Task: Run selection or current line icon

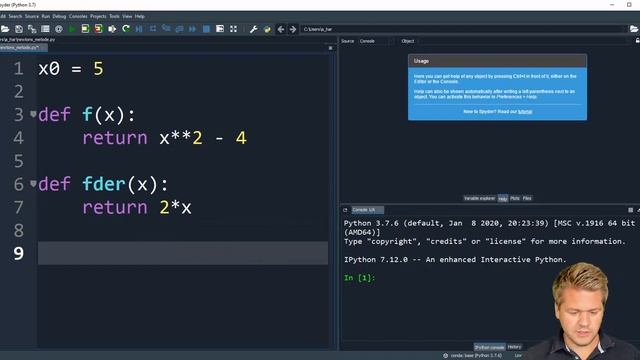Action: (112, 29)
